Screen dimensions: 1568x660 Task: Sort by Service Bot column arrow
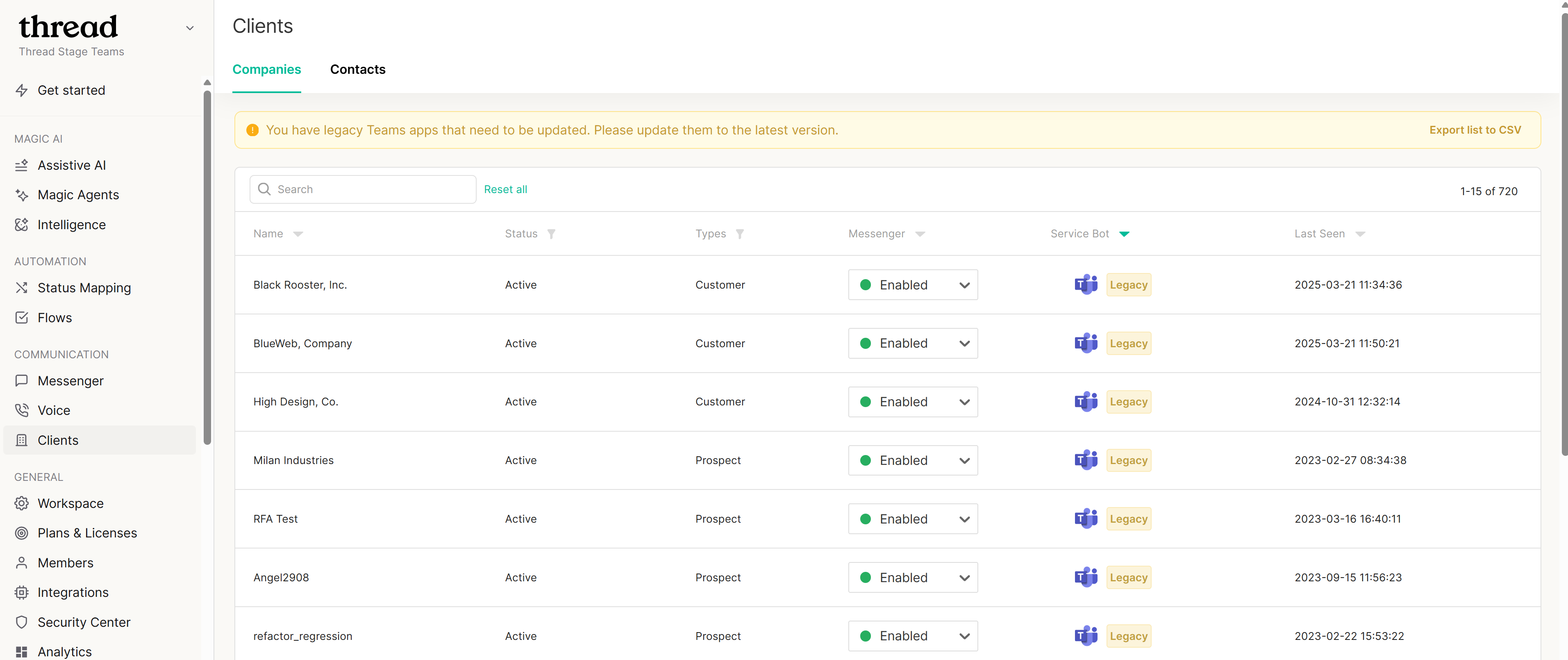1124,234
